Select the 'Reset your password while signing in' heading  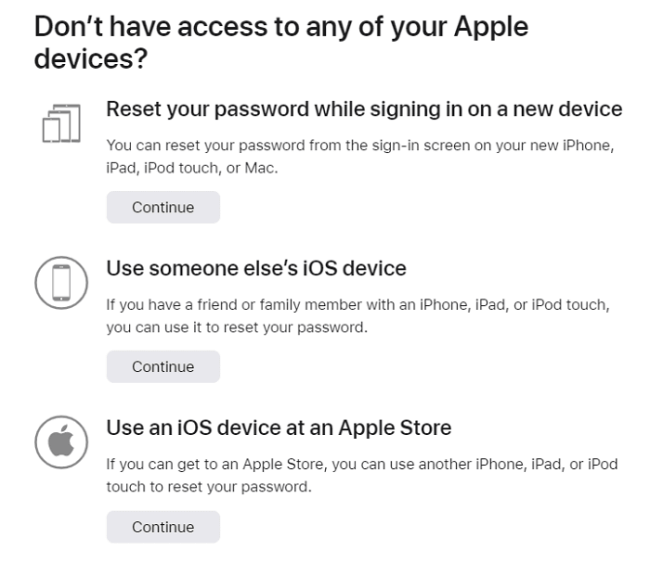click(x=364, y=109)
